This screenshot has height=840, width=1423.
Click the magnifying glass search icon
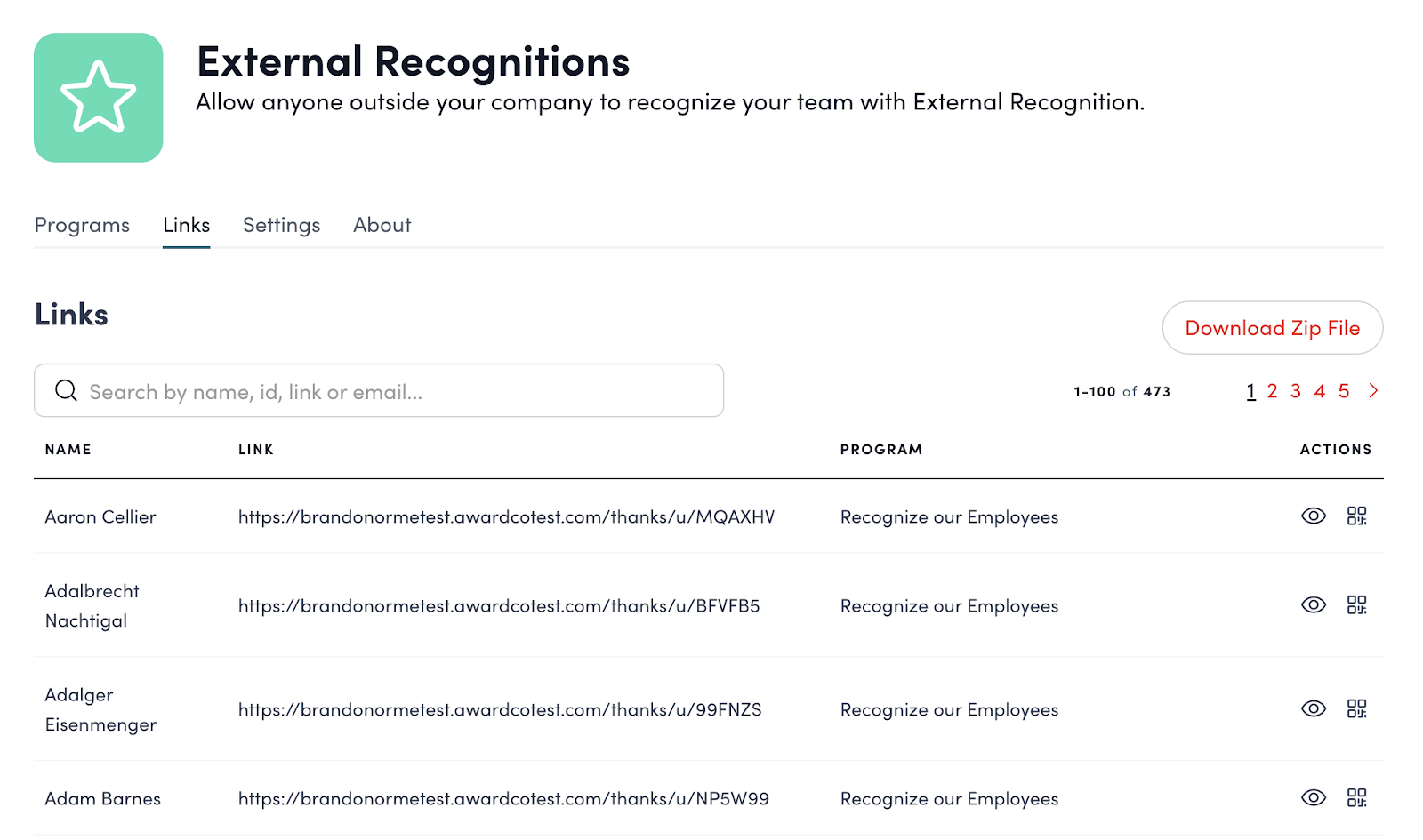point(66,391)
